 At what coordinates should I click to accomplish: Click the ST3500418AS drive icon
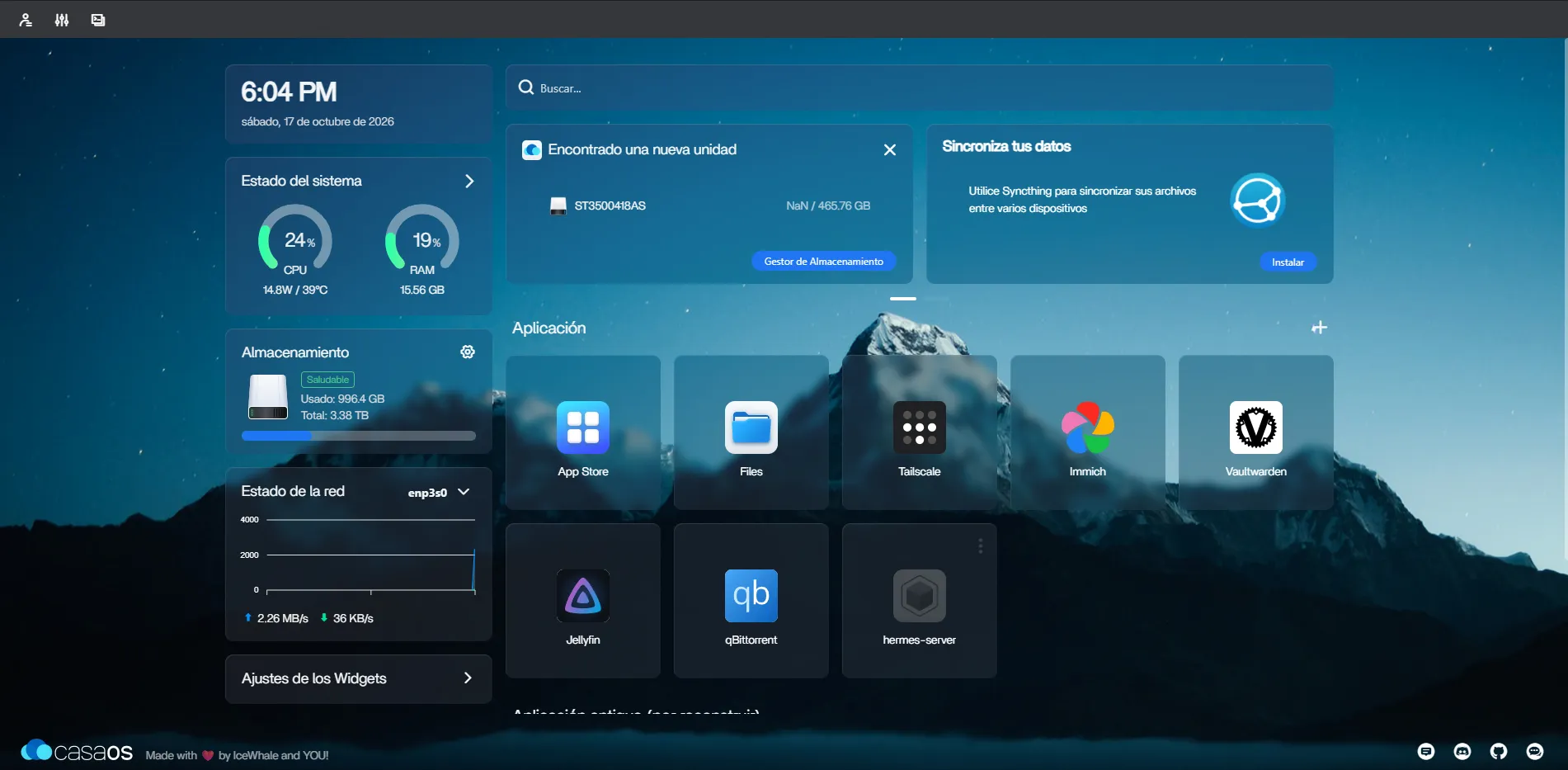(x=558, y=205)
